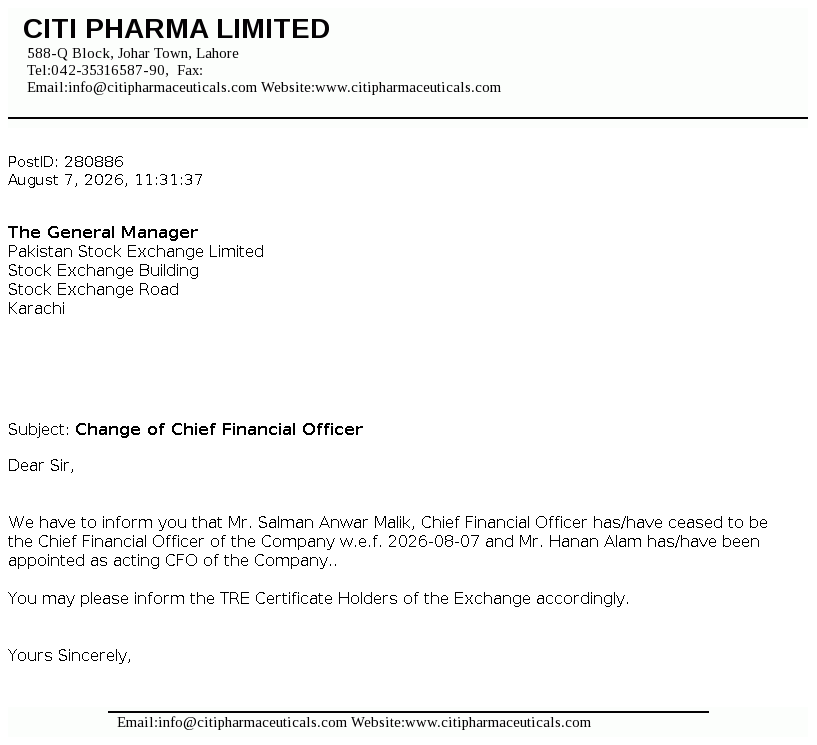Viewport: 817px width, 745px height.
Task: Click the name Mr. Hanan Alam
Action: click(580, 541)
